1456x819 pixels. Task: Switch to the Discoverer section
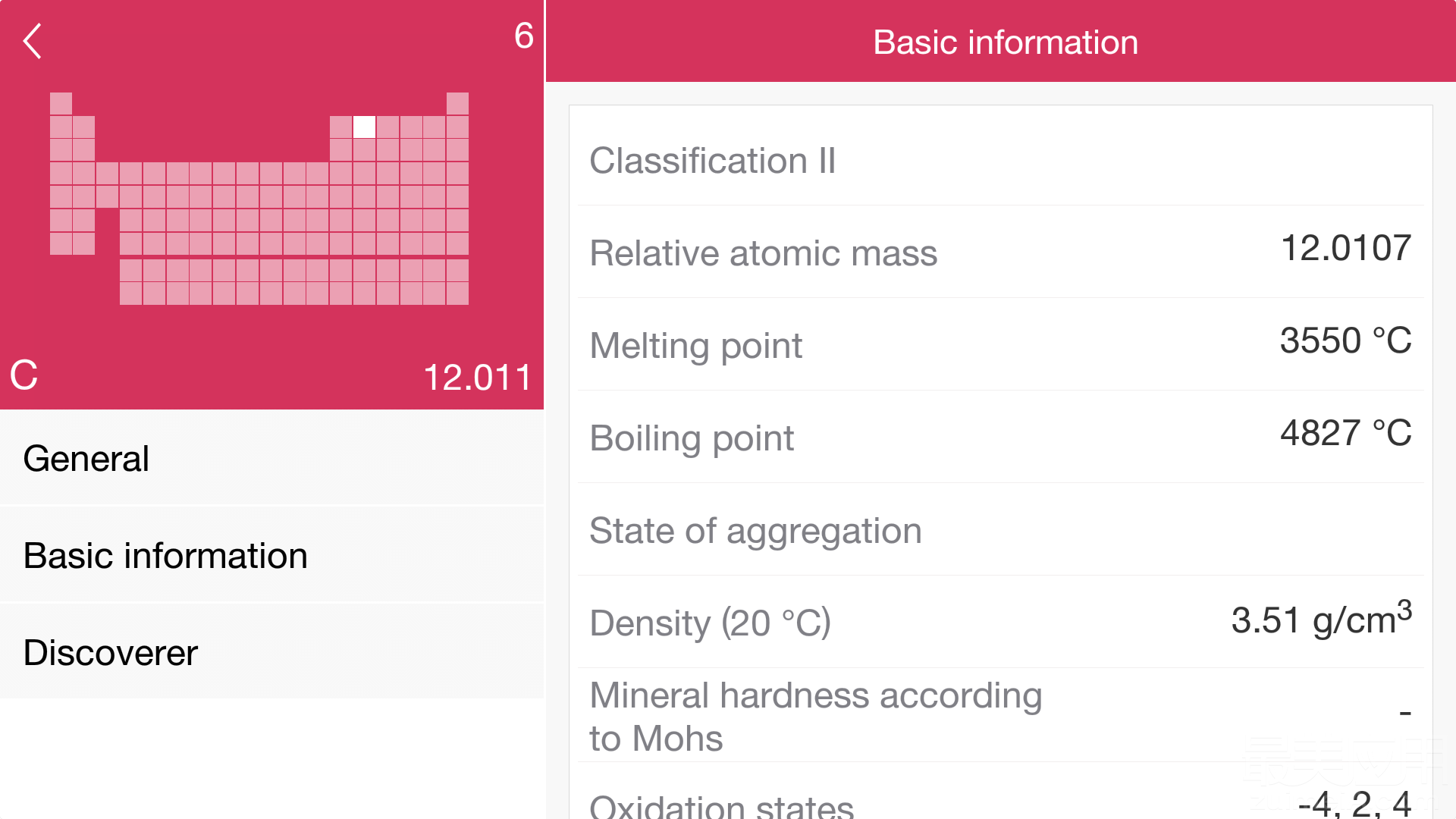point(110,652)
